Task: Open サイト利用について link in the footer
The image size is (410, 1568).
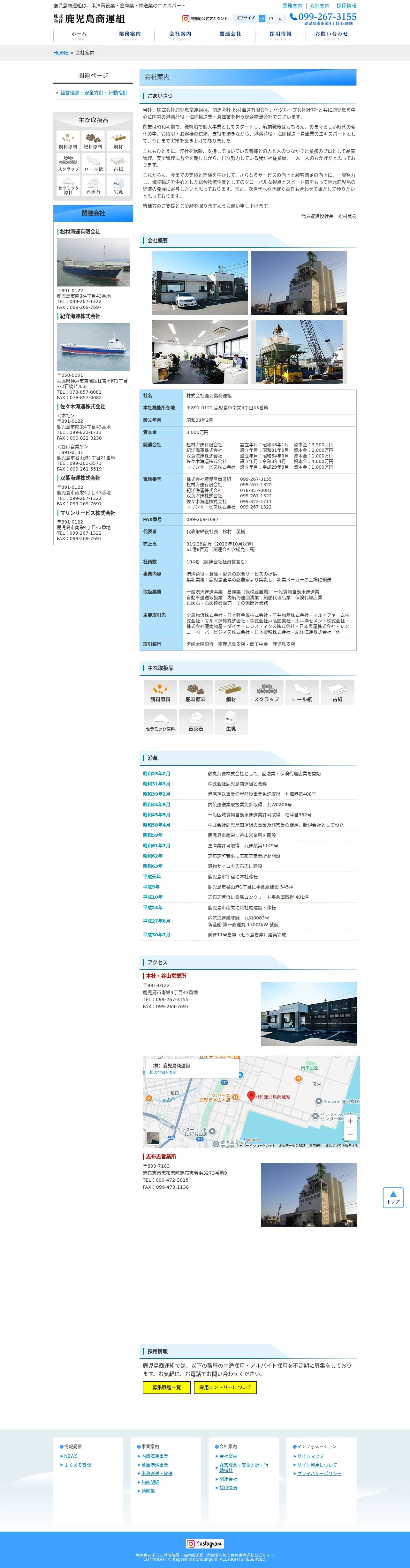Action: 317,1465
